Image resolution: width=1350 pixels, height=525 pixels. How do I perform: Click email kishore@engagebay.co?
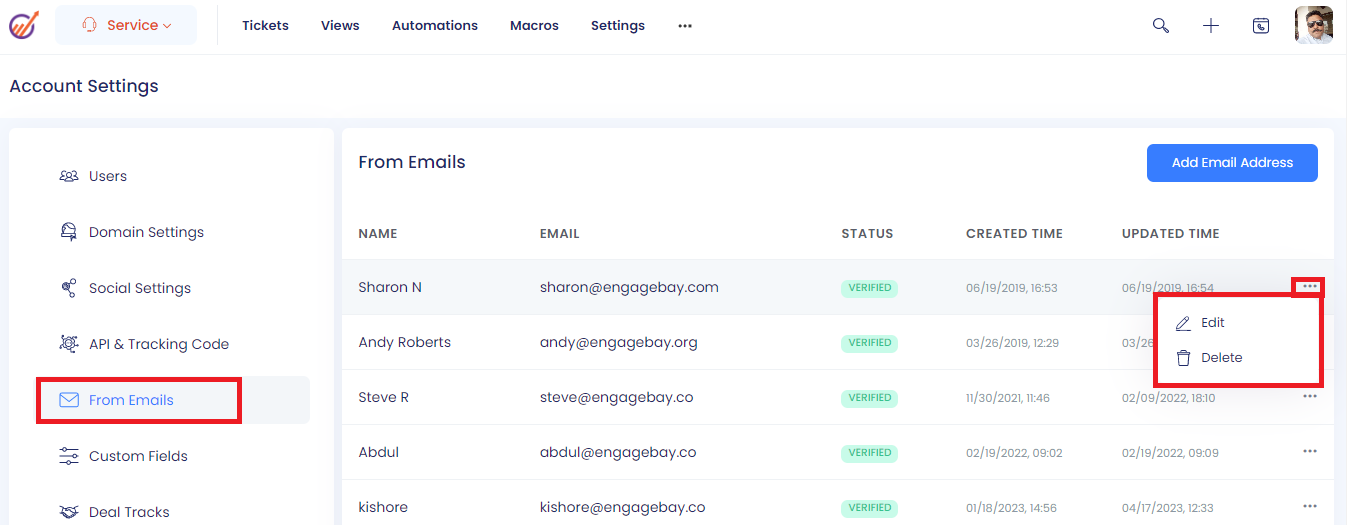pos(623,507)
